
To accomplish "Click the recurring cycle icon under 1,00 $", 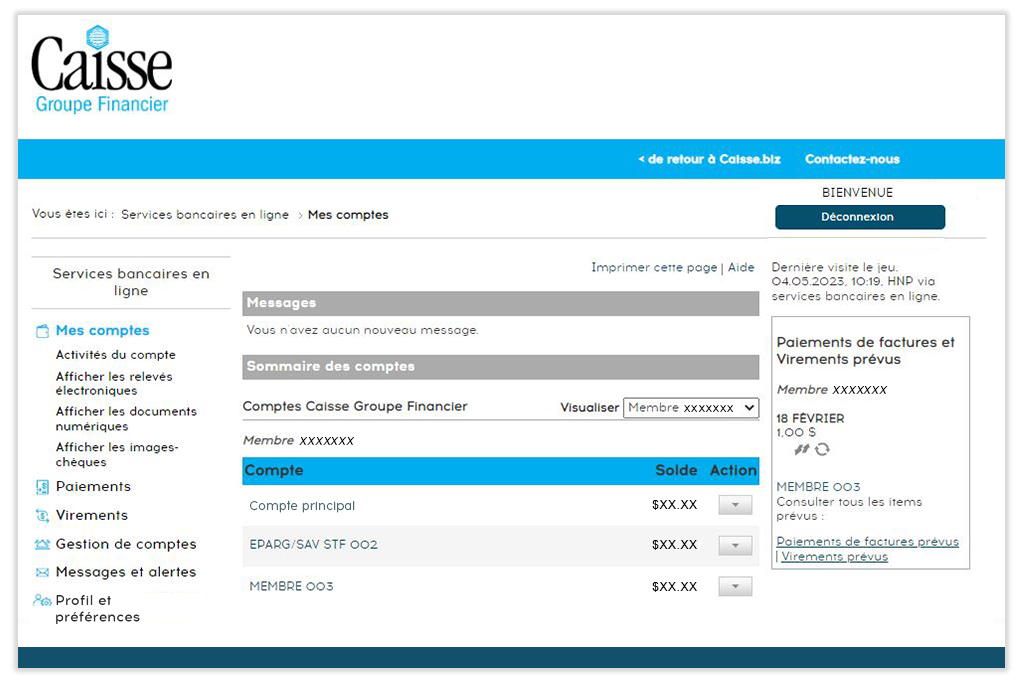I will (x=822, y=449).
